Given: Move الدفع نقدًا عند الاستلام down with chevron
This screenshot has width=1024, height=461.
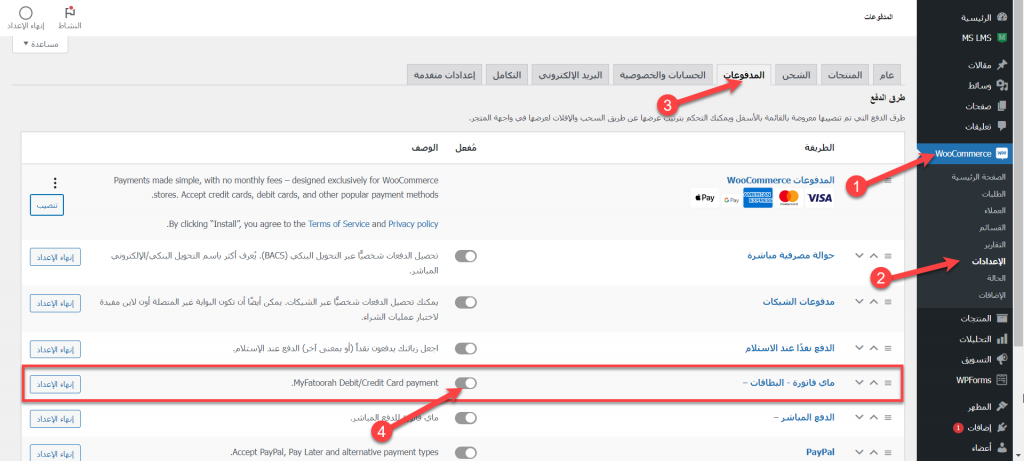Looking at the screenshot, I should (859, 348).
